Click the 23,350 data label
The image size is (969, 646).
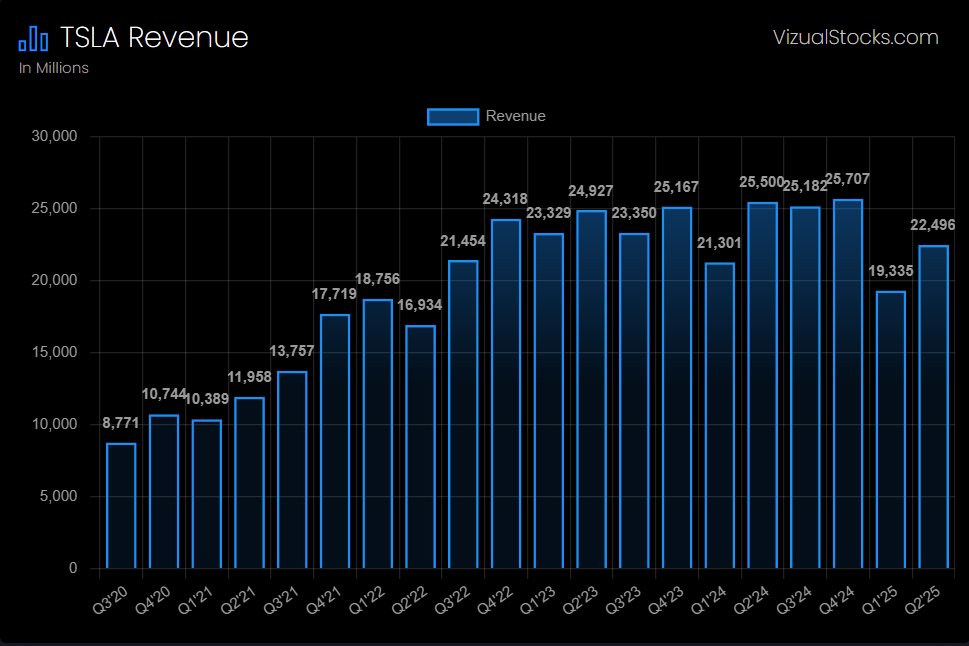634,213
